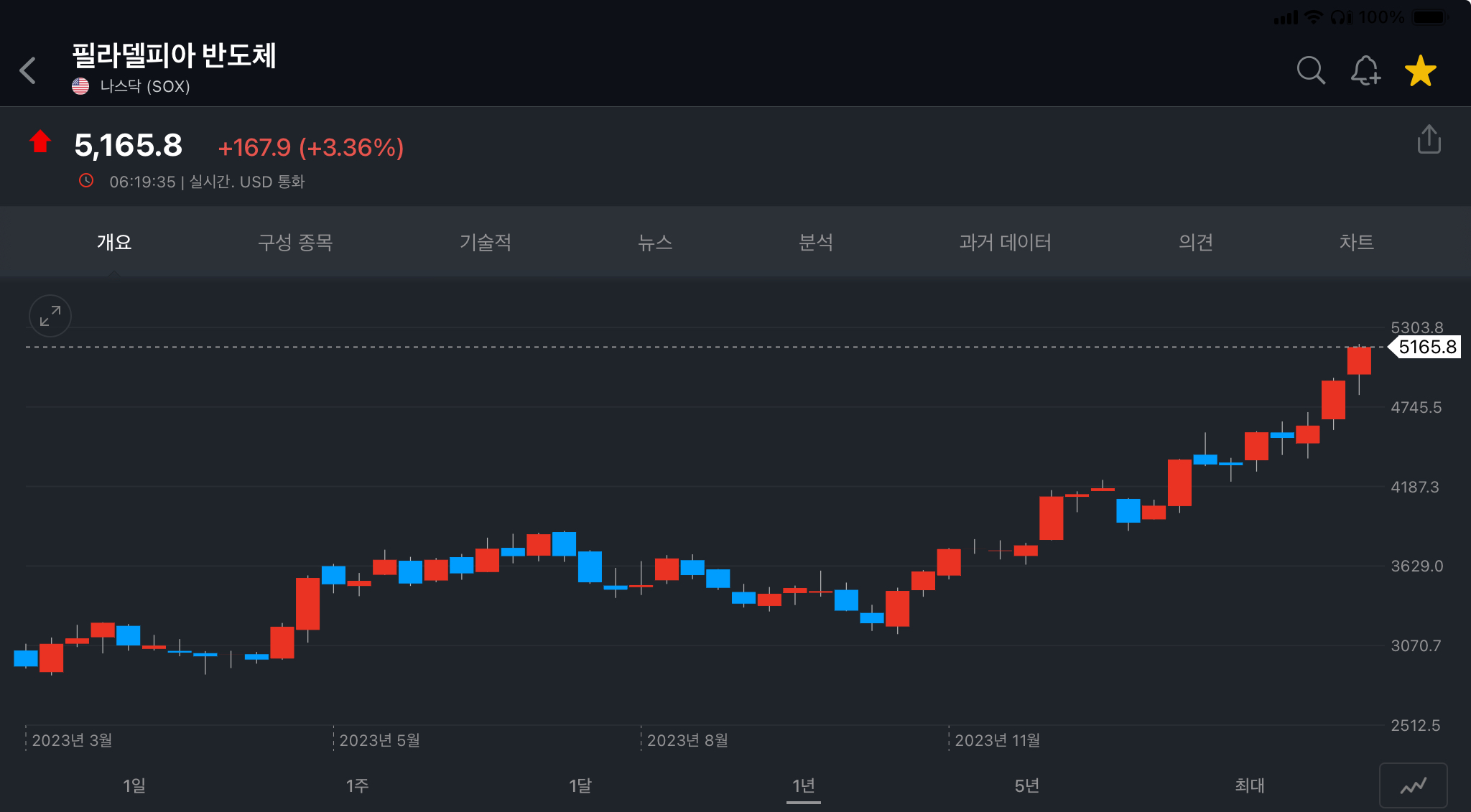
Task: View the 의견 tab
Action: [1196, 243]
